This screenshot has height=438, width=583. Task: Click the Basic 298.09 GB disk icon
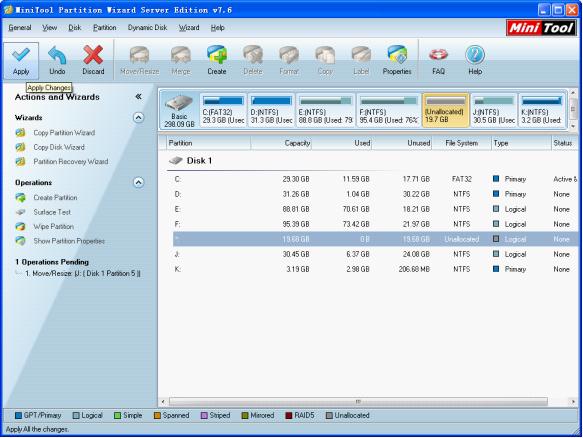click(179, 103)
